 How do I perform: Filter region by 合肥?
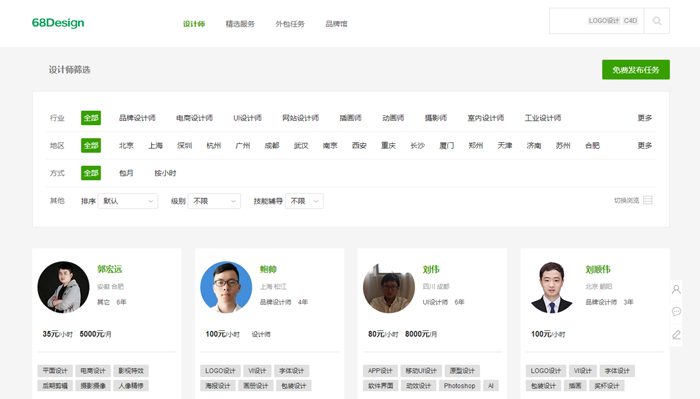coord(592,145)
